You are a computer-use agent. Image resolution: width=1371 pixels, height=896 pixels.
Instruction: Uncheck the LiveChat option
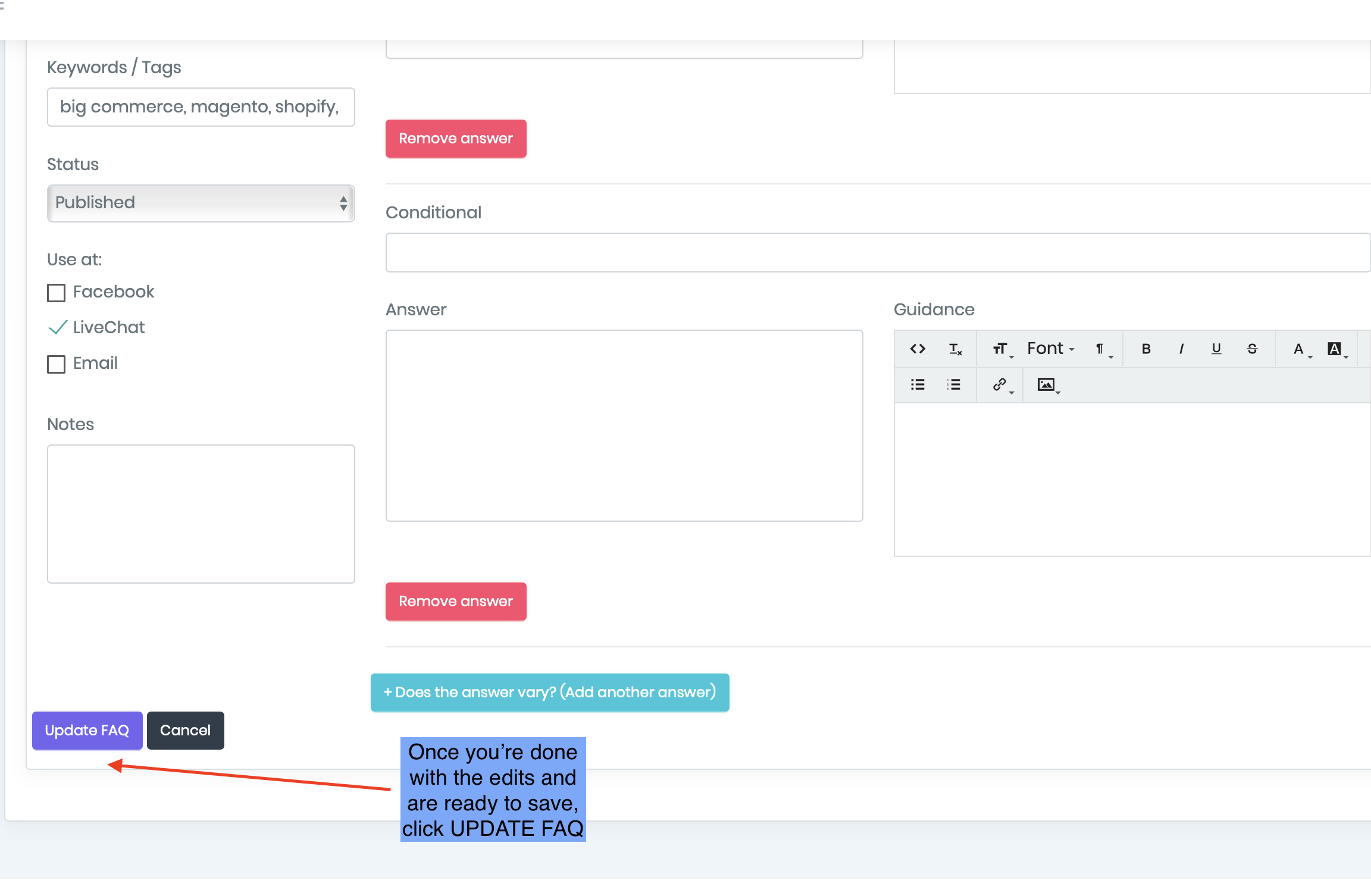pos(57,328)
